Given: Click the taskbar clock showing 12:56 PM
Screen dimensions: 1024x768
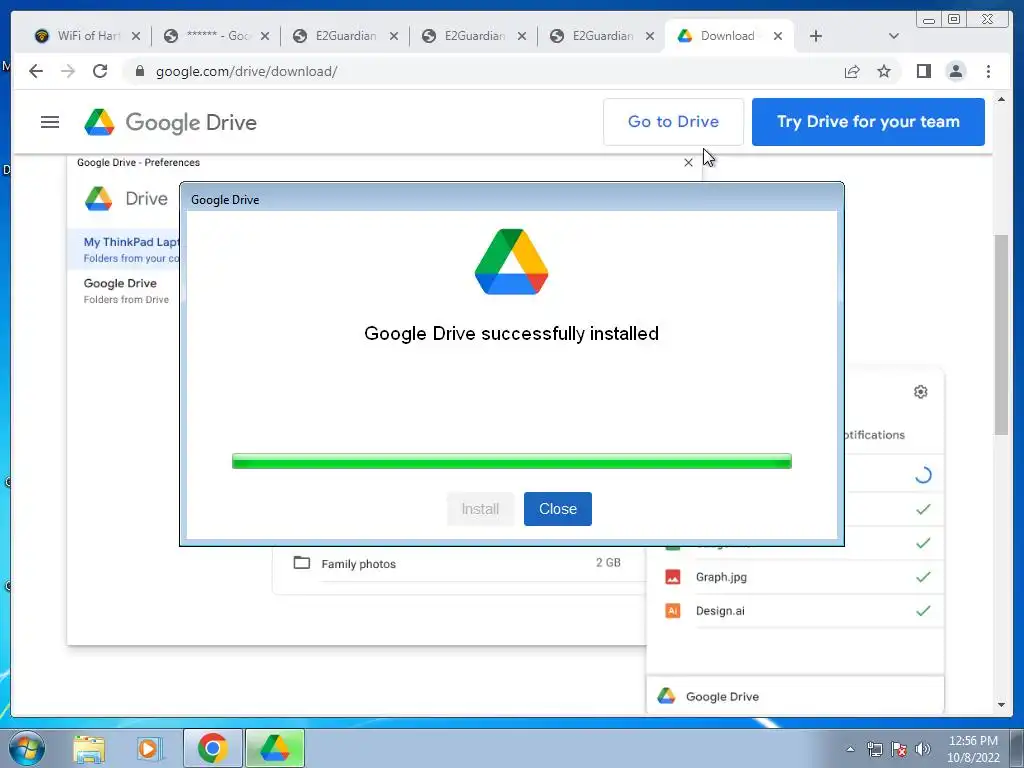Looking at the screenshot, I should (x=973, y=749).
